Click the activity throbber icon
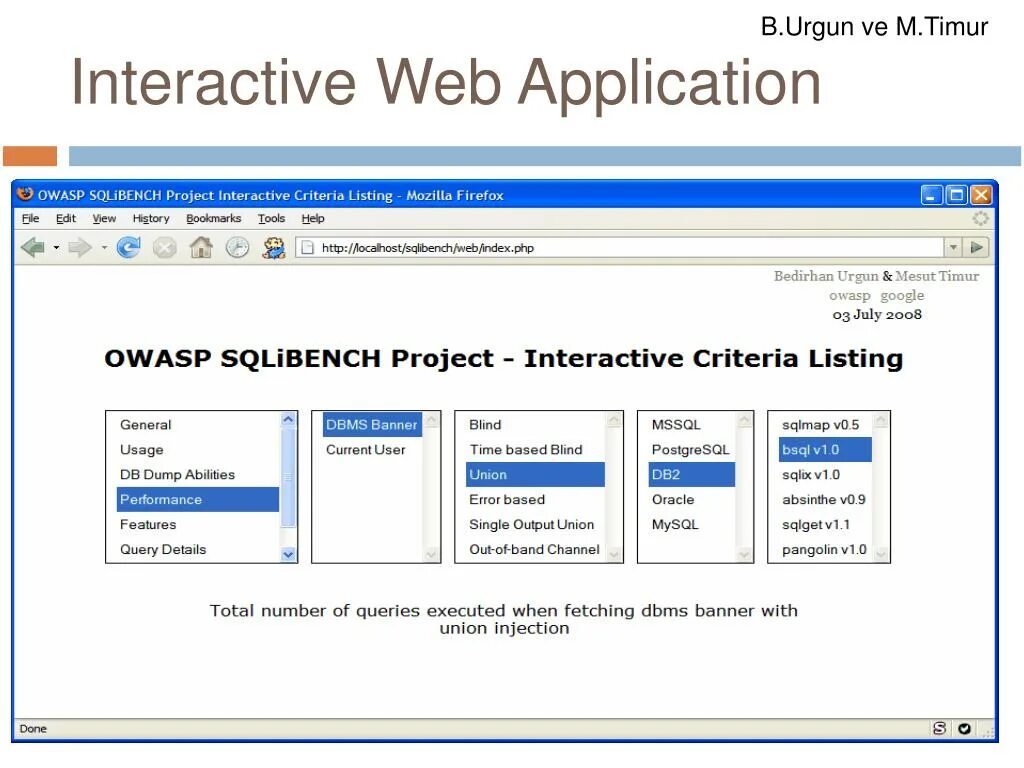The image size is (1024, 768). tap(980, 219)
